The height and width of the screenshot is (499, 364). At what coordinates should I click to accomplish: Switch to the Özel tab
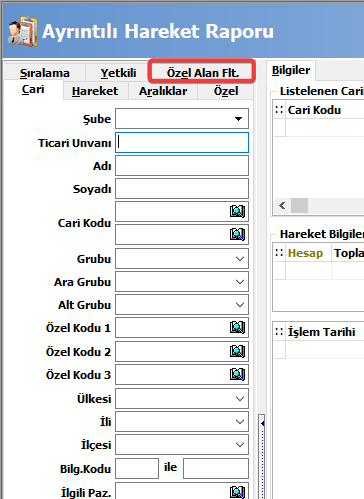pyautogui.click(x=226, y=91)
